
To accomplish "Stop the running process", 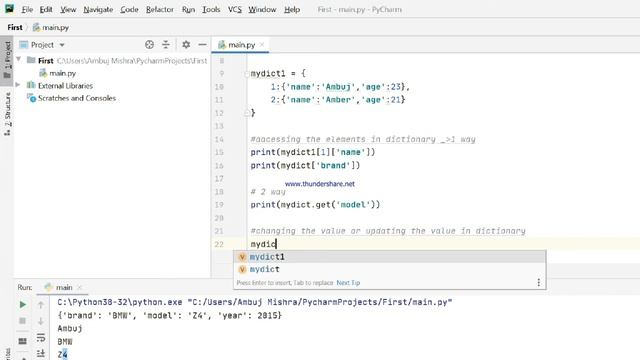I will (22, 321).
